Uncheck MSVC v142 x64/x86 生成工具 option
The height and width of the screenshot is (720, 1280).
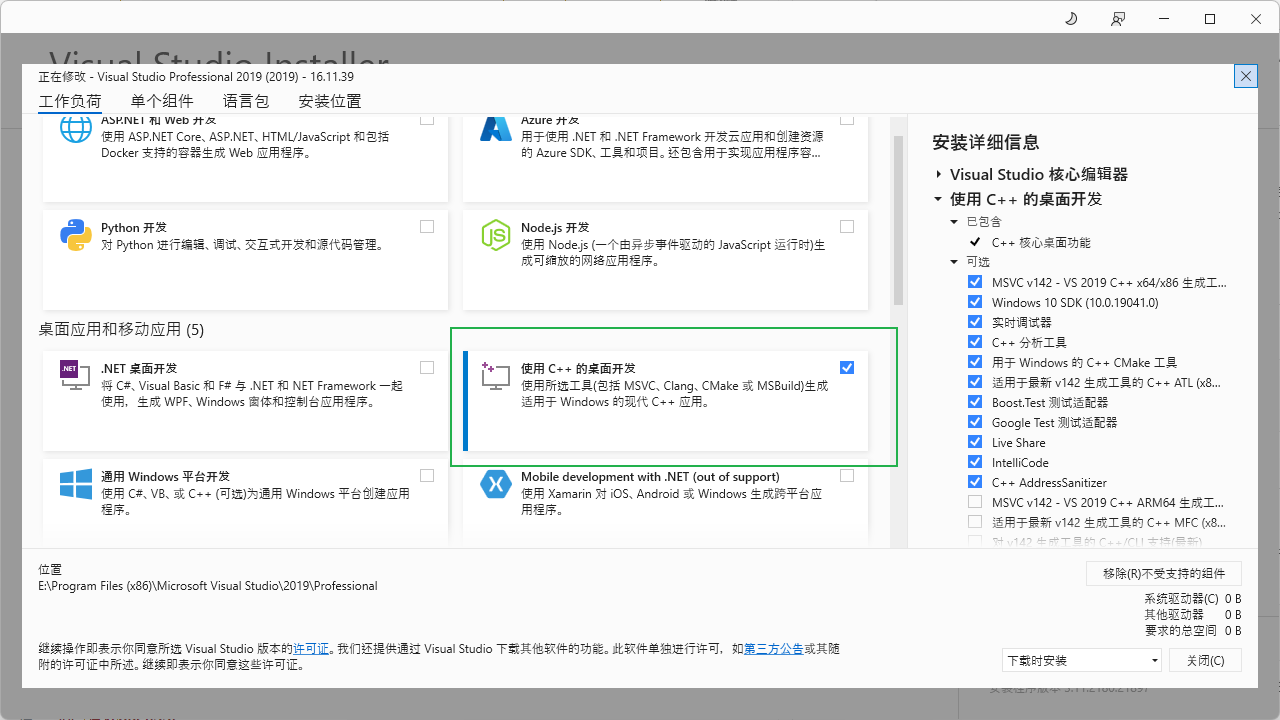975,282
